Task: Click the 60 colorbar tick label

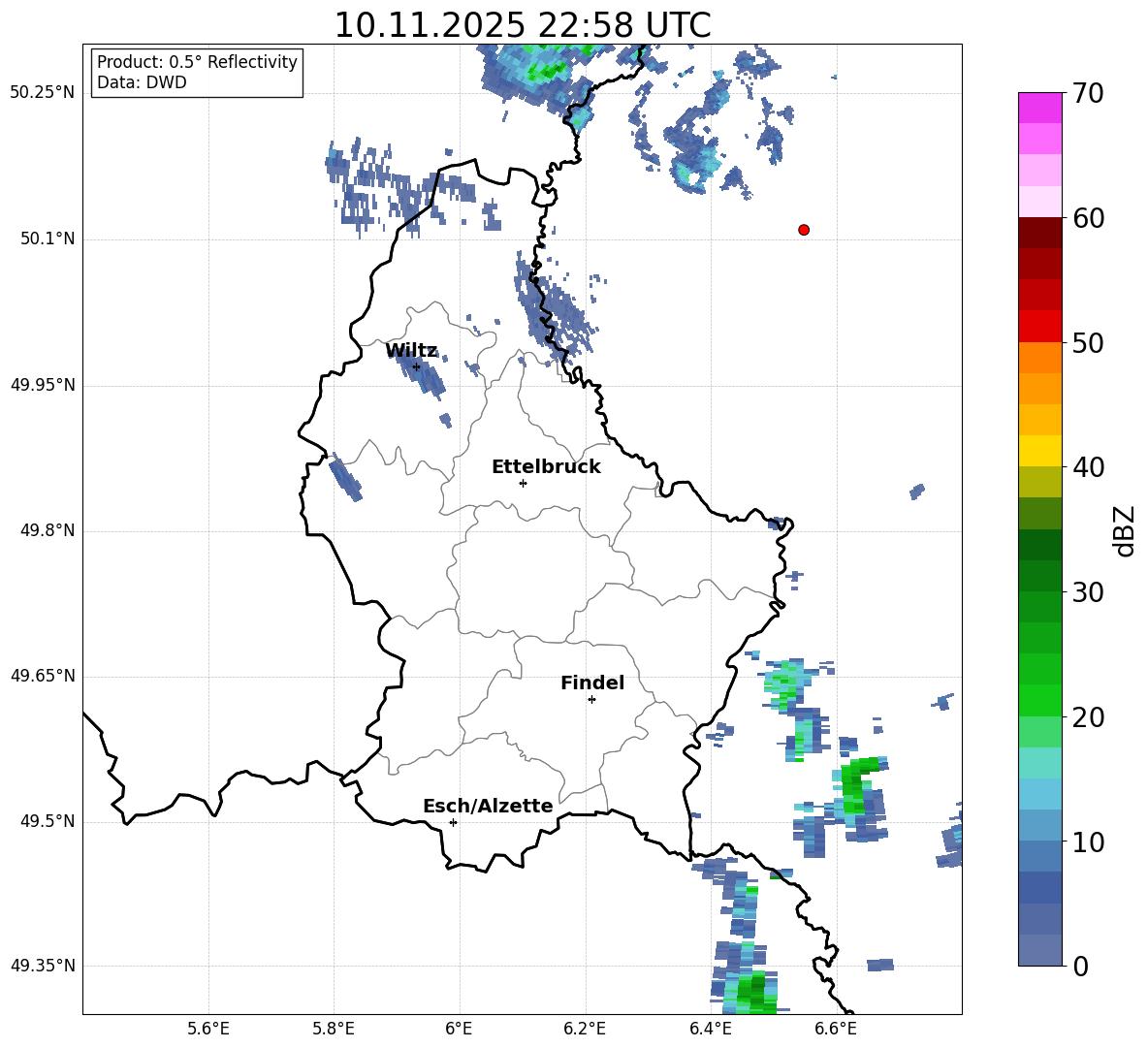Action: tap(1088, 218)
